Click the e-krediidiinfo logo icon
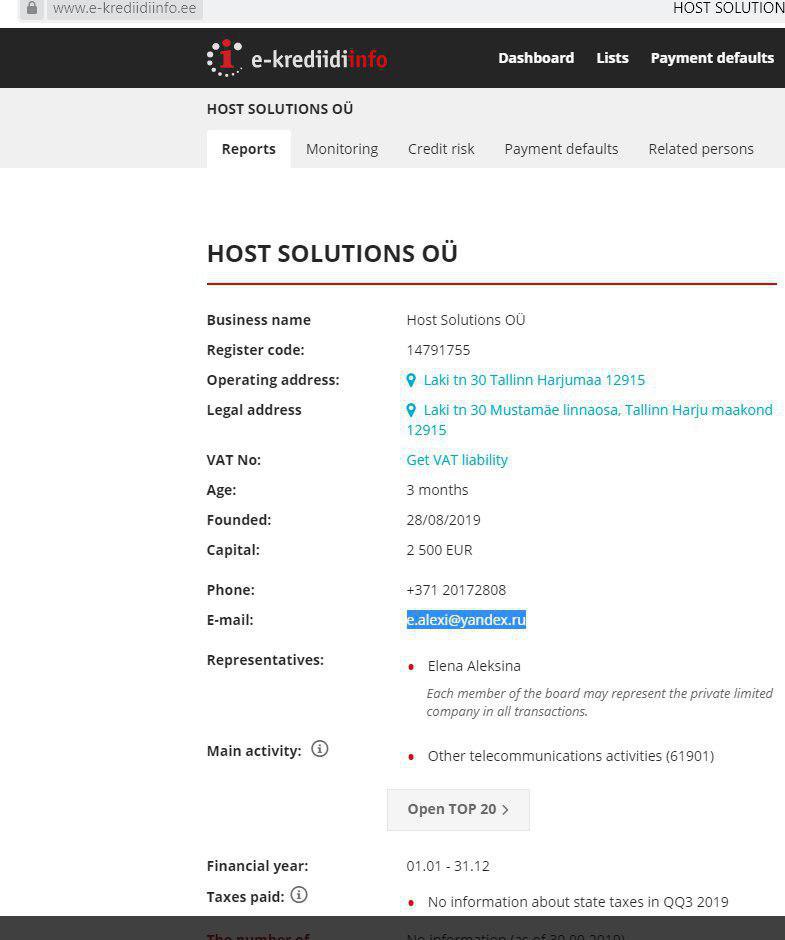The width and height of the screenshot is (785, 940). [224, 58]
